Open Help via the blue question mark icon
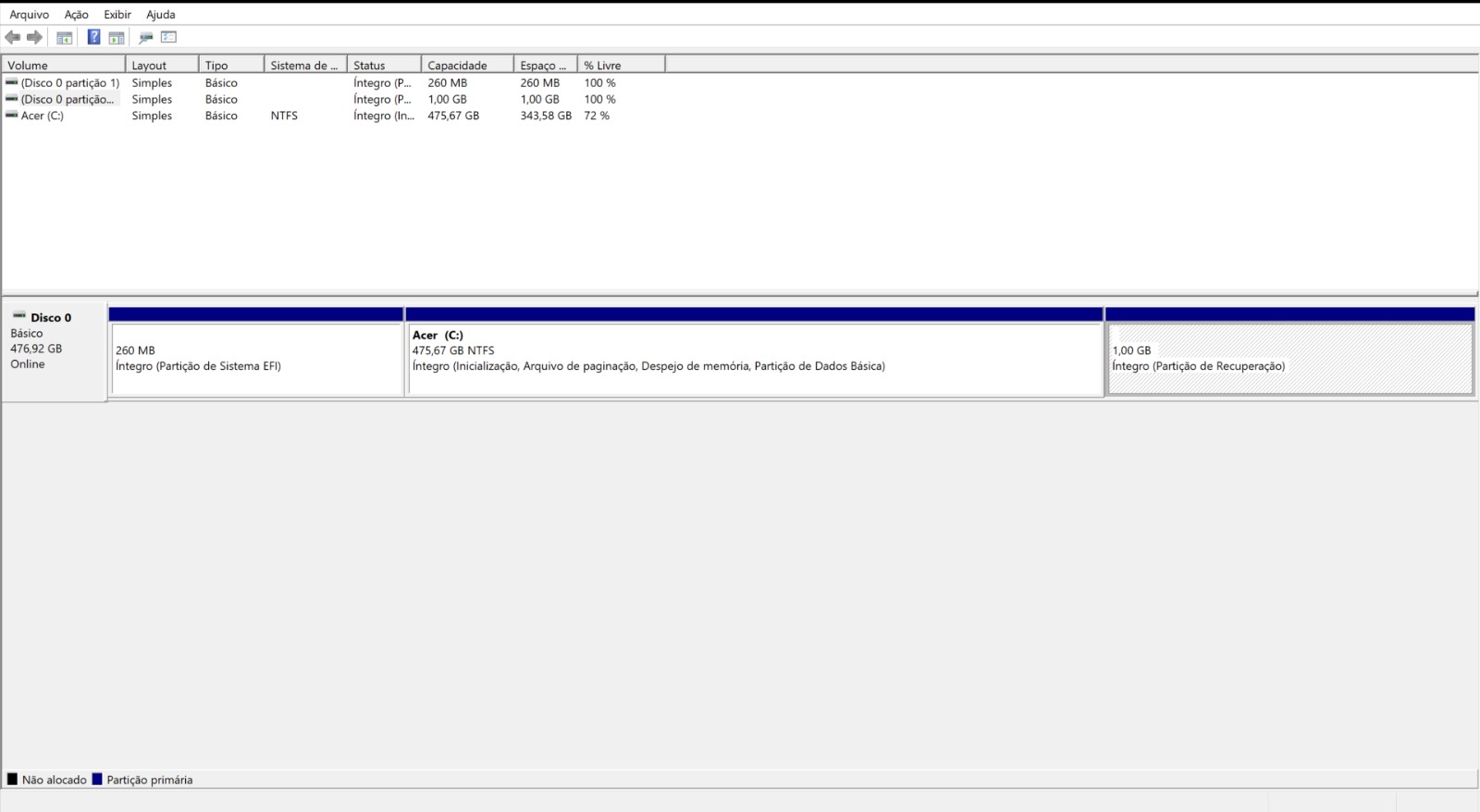Screen dimensions: 1480x812 coord(93,37)
